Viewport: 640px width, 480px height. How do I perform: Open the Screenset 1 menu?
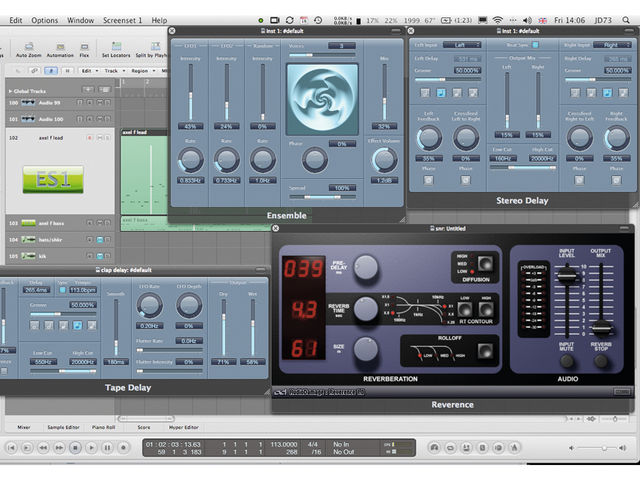tap(122, 20)
